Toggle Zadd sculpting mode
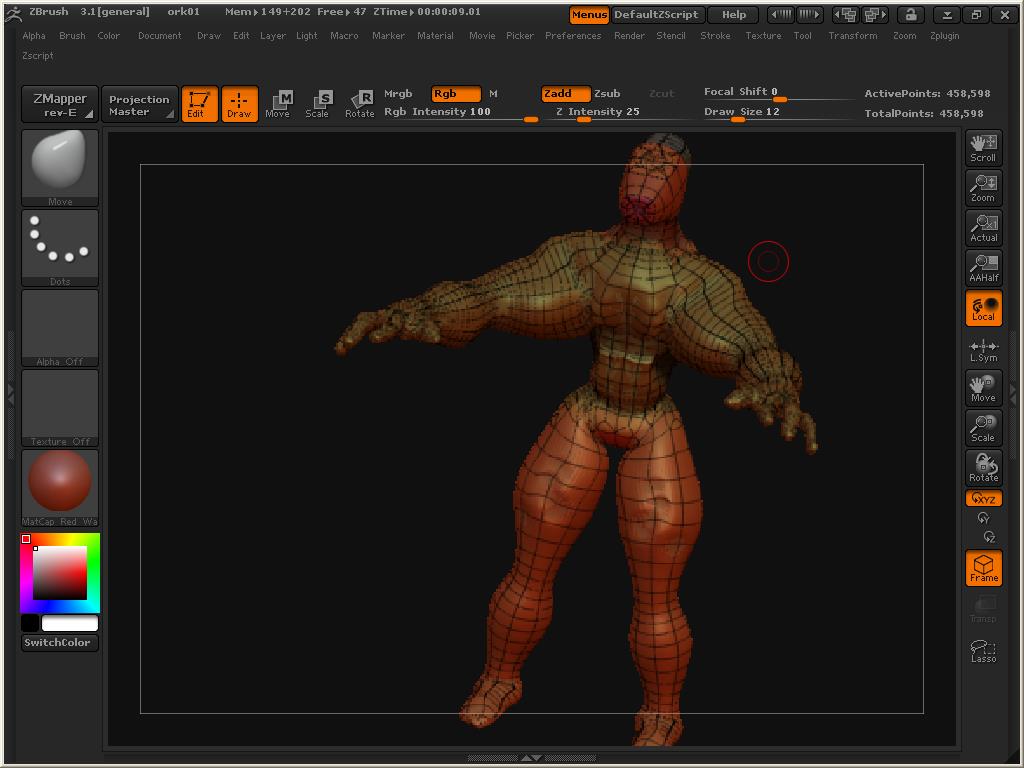 [566, 94]
